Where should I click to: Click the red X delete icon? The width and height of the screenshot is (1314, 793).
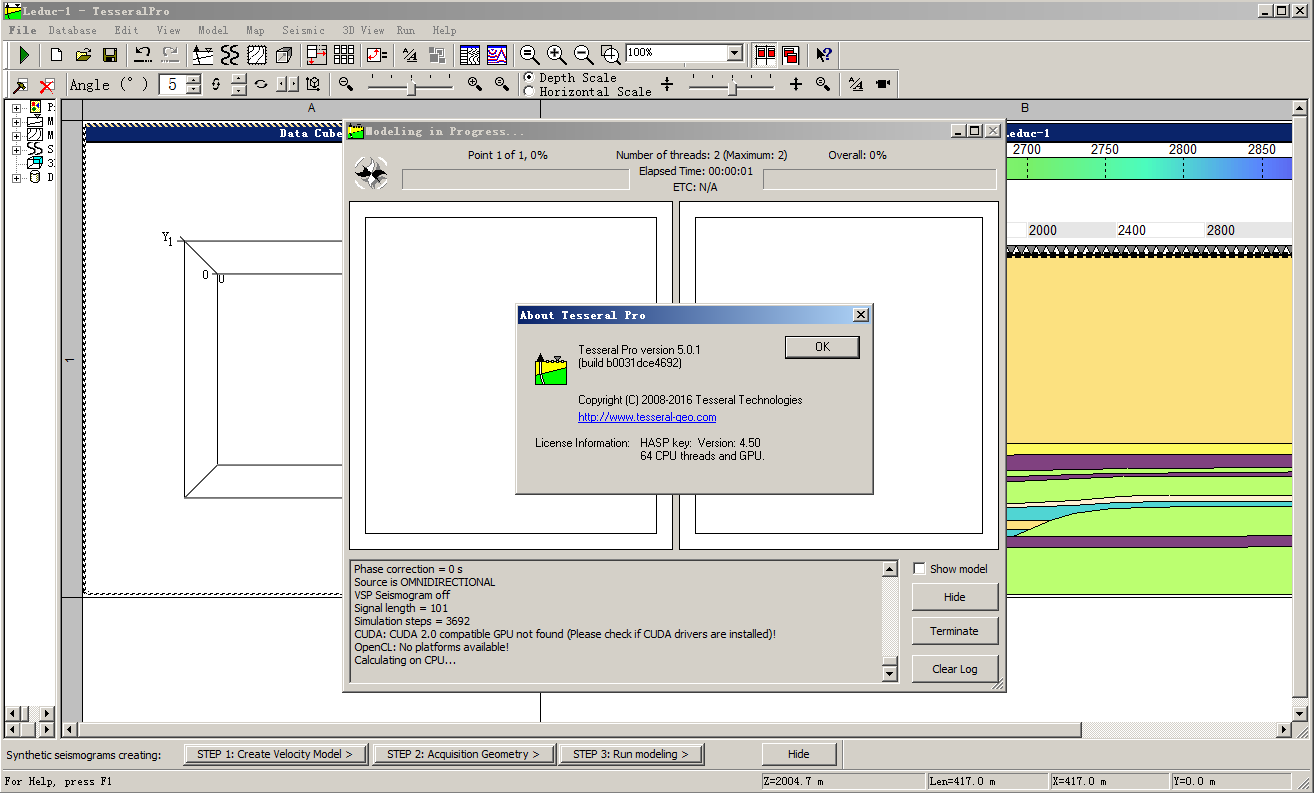[x=47, y=85]
